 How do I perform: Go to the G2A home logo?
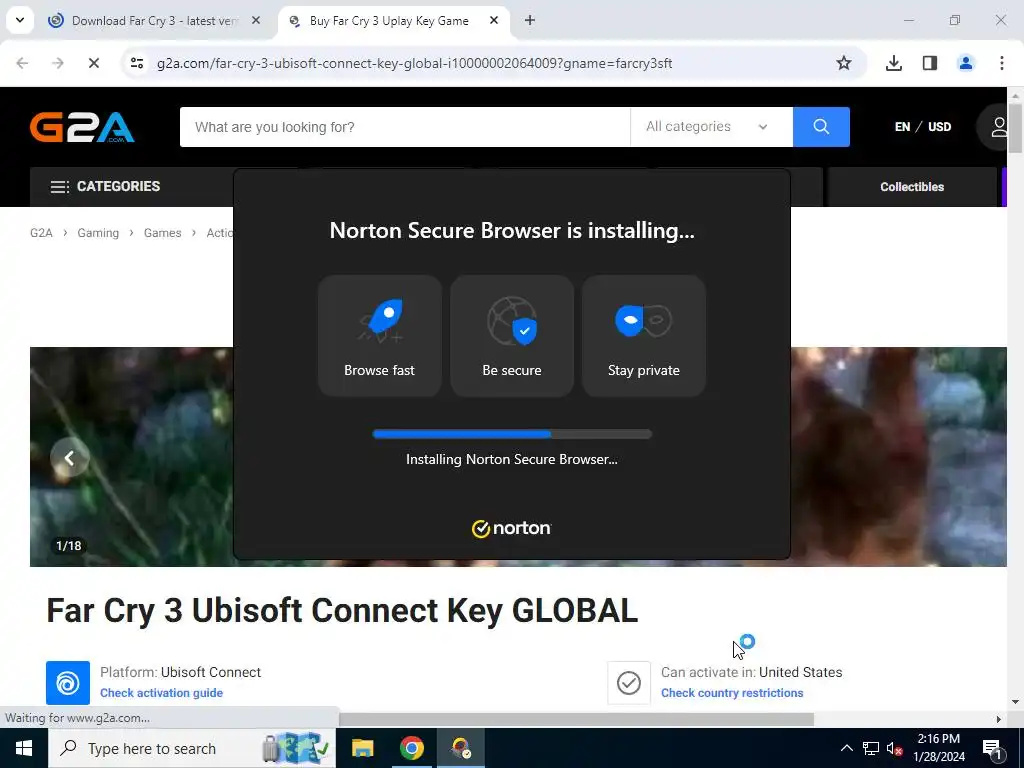coord(82,127)
